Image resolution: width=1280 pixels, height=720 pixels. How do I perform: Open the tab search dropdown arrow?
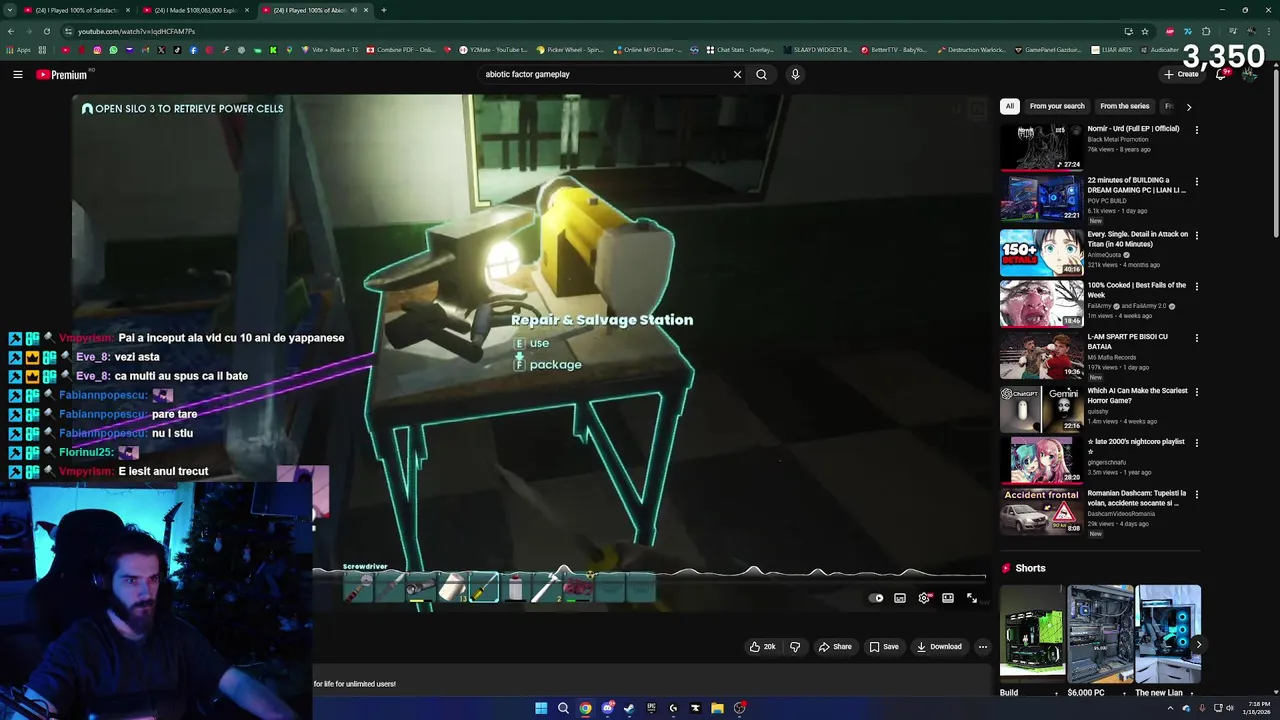pyautogui.click(x=9, y=10)
